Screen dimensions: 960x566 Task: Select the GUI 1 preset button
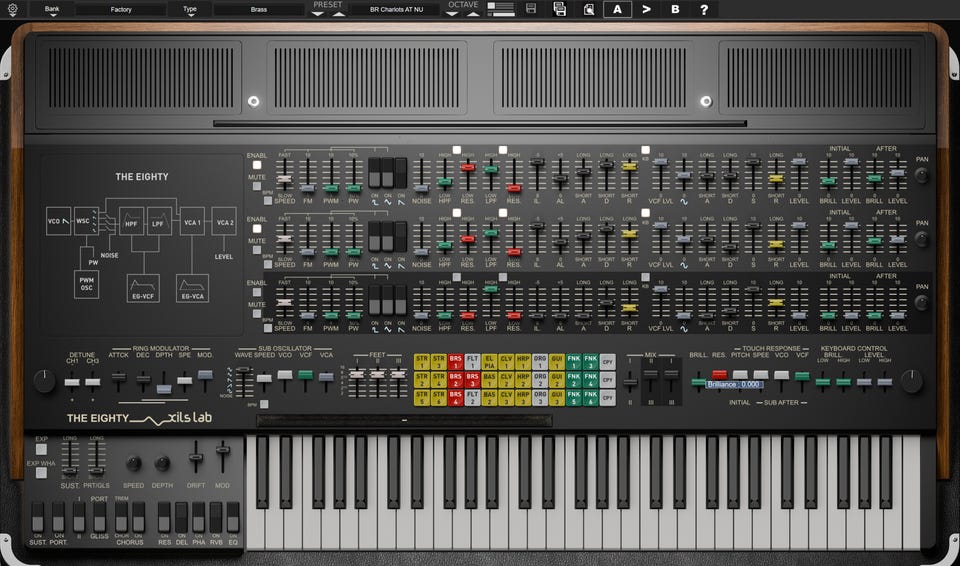point(557,361)
